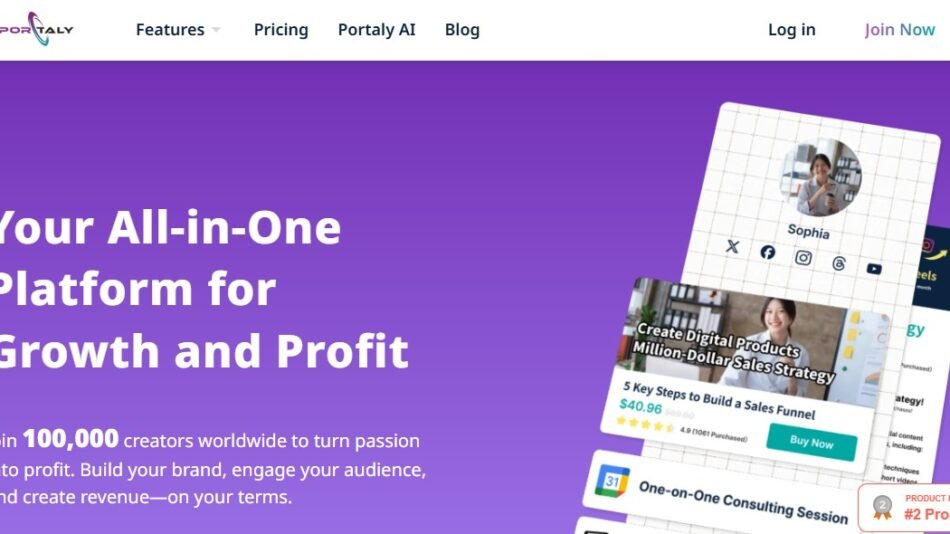Open the Instagram icon on the profile card

click(803, 257)
